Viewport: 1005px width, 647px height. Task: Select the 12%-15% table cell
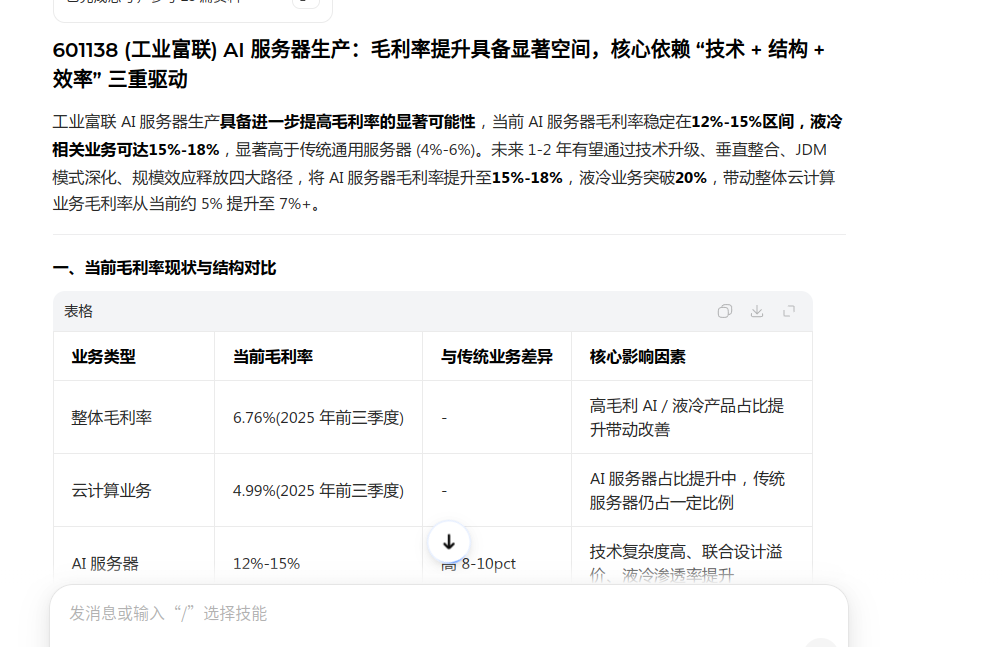[267, 564]
